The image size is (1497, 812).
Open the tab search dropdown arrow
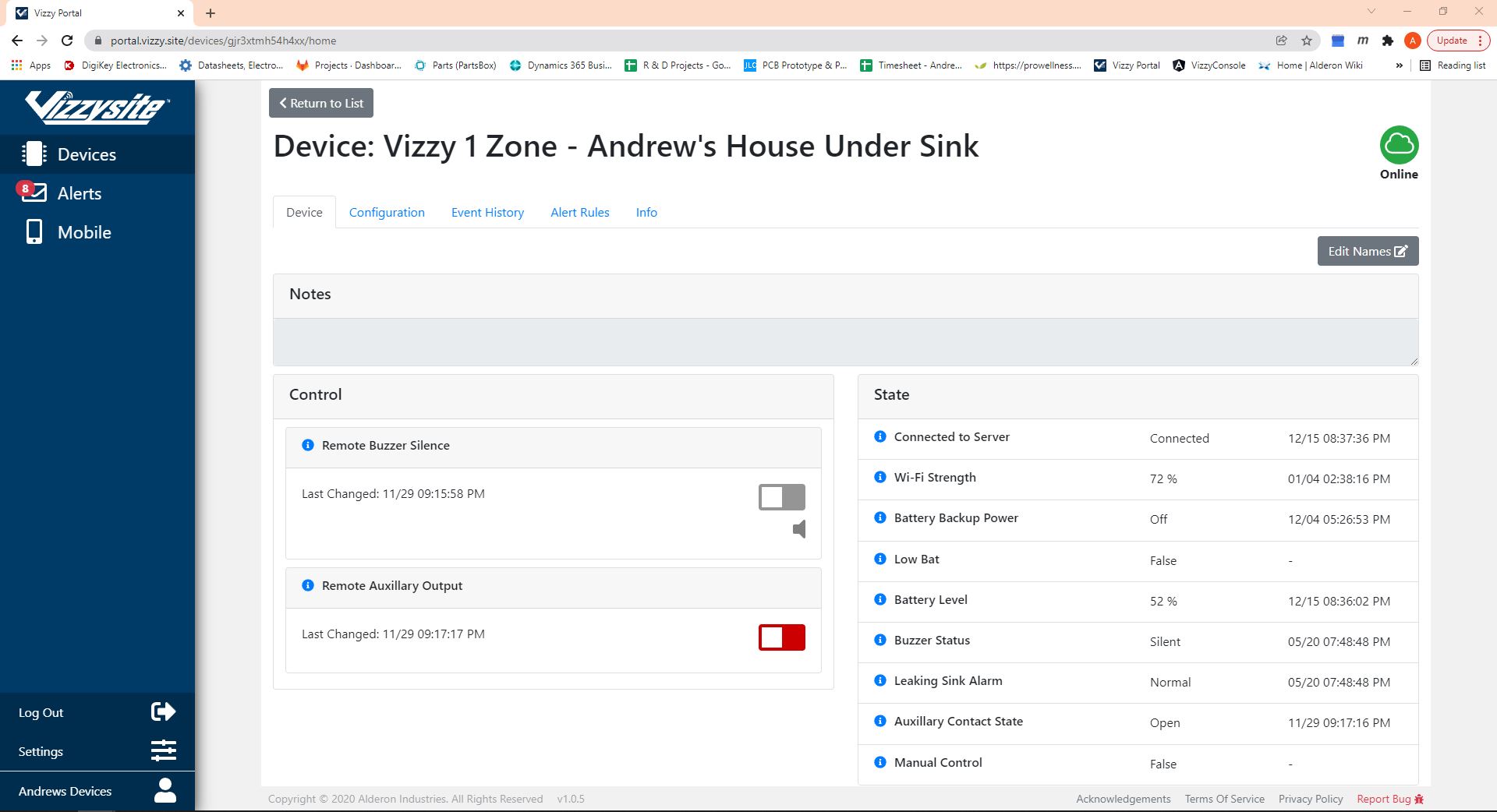(1371, 12)
